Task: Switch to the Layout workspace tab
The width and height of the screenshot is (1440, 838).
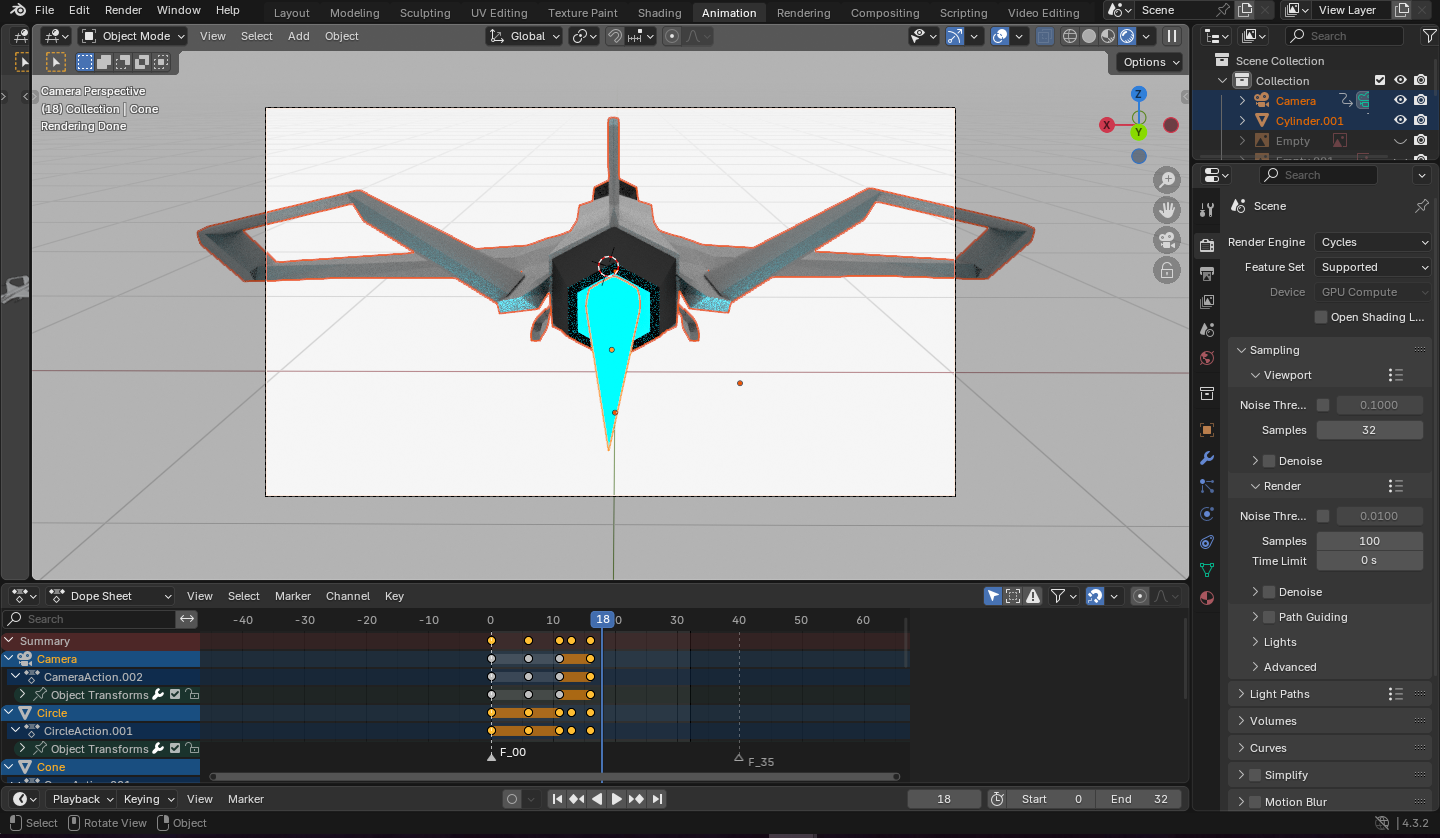Action: pos(291,13)
